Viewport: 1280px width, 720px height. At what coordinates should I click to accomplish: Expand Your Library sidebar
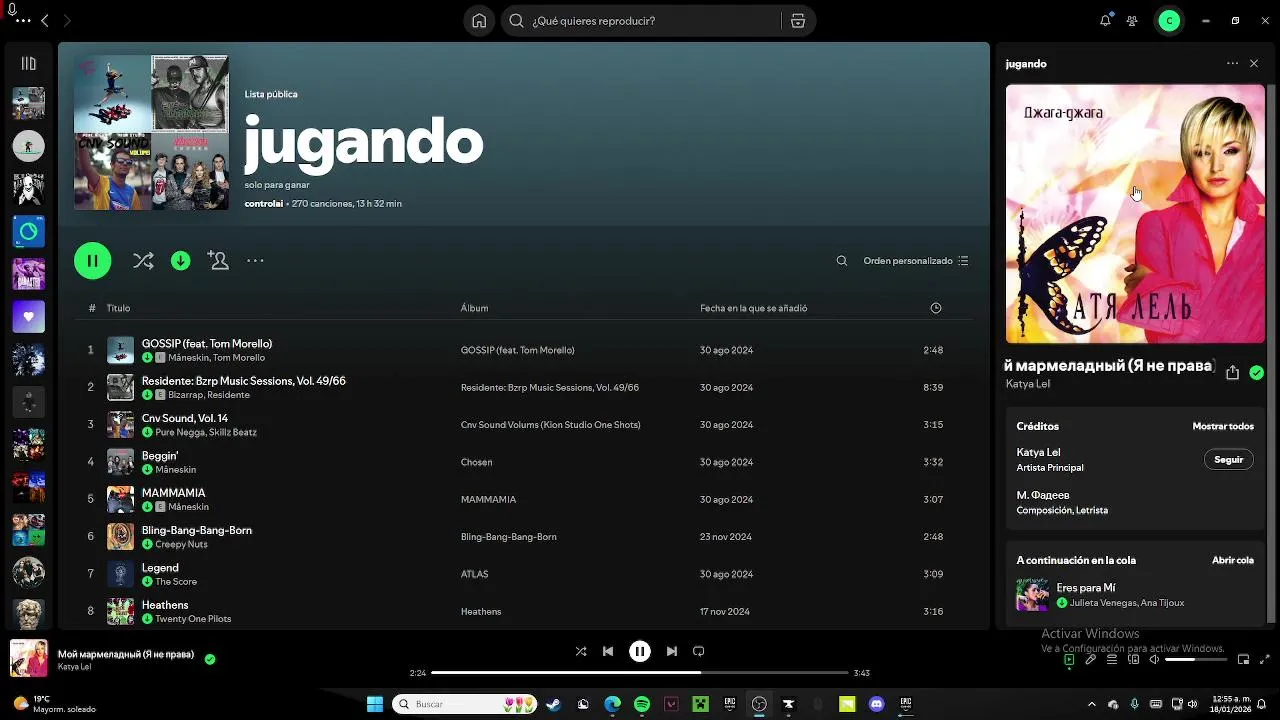tap(28, 64)
